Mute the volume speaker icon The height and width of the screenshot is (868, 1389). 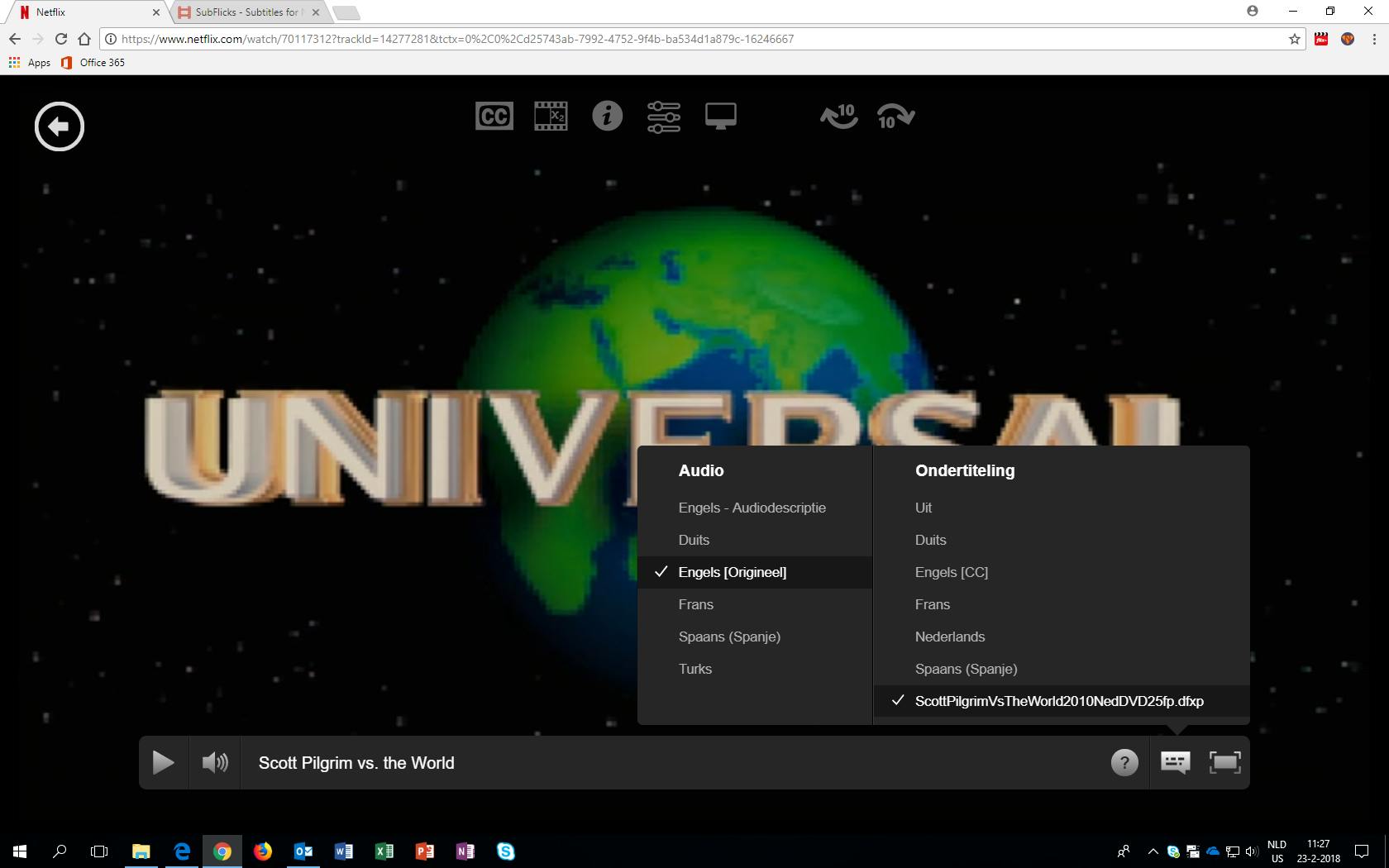tap(215, 762)
